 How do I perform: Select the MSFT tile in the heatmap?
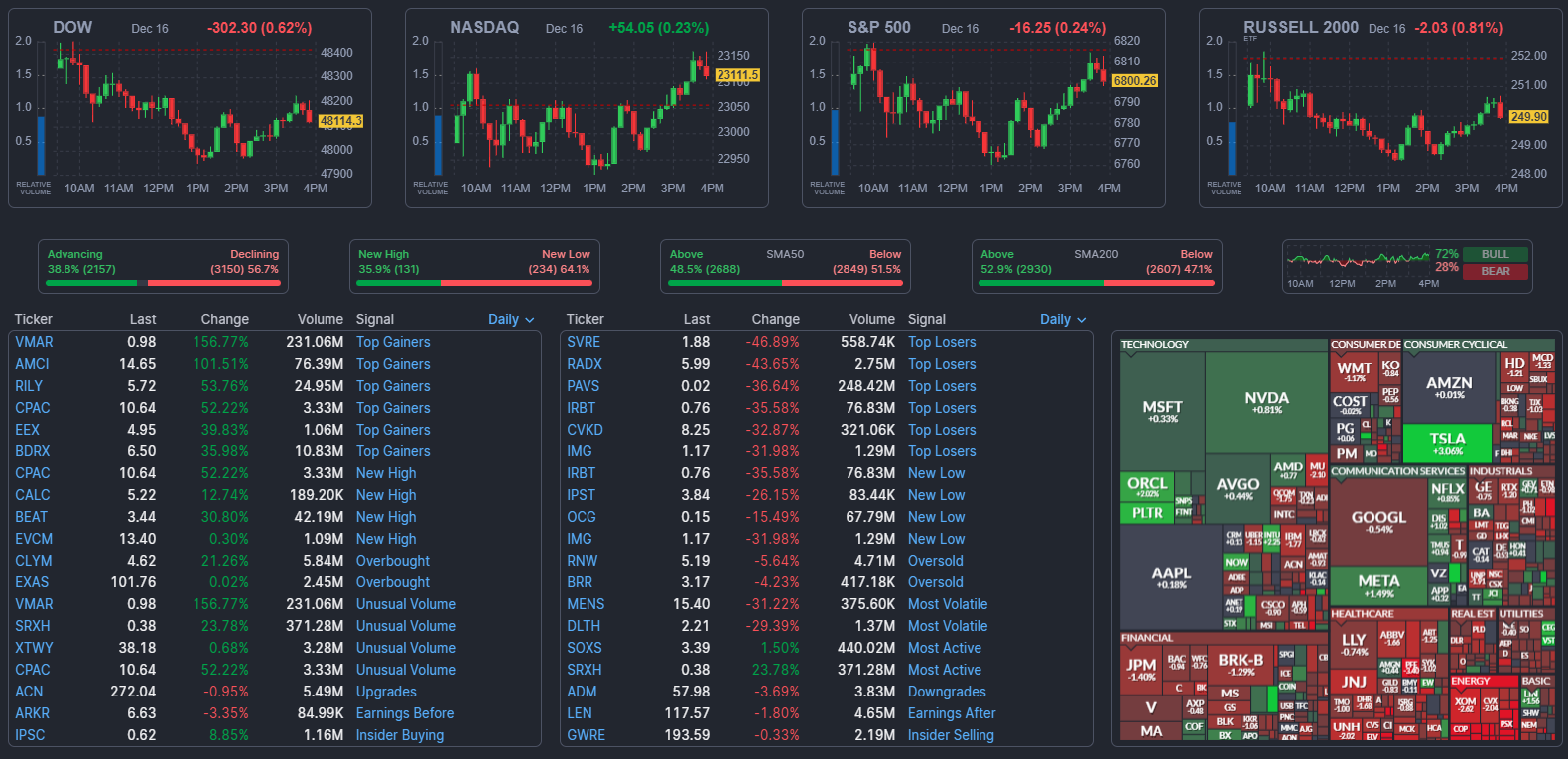[1162, 411]
